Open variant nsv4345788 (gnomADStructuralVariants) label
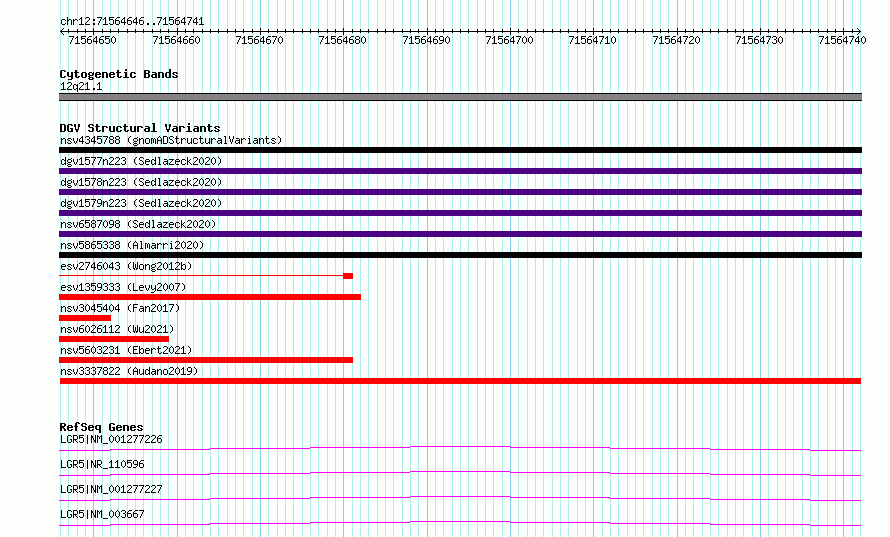This screenshot has width=890, height=537. point(171,140)
